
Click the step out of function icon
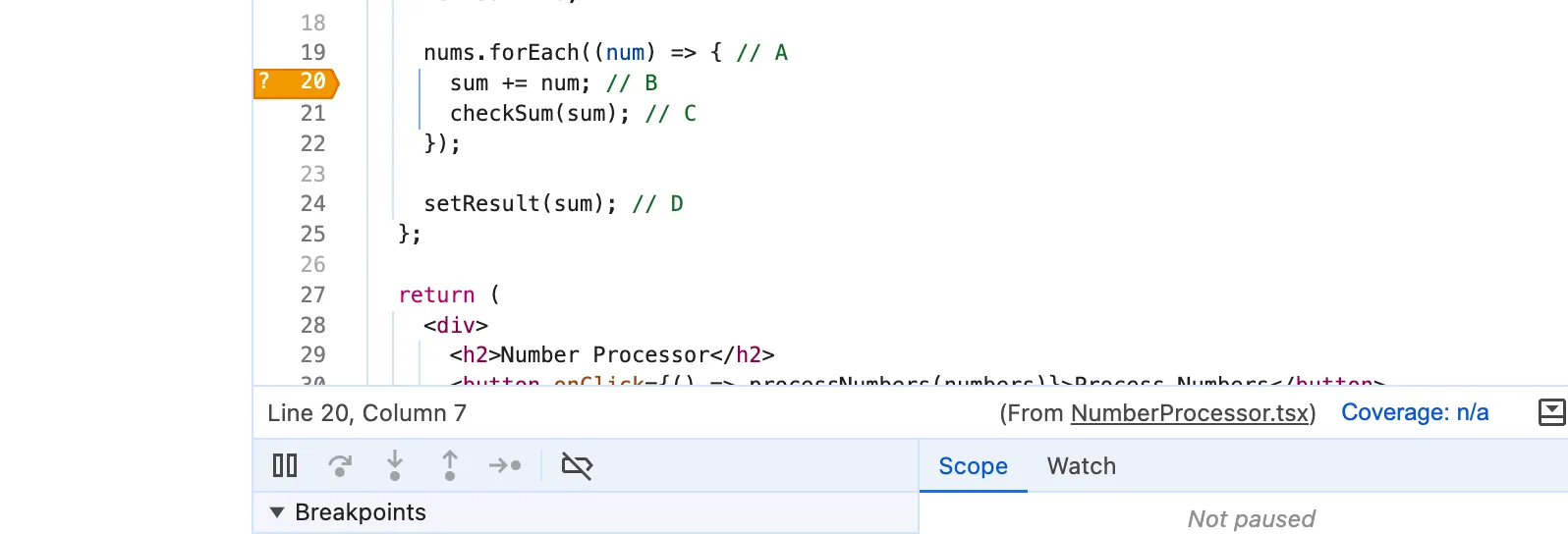450,465
